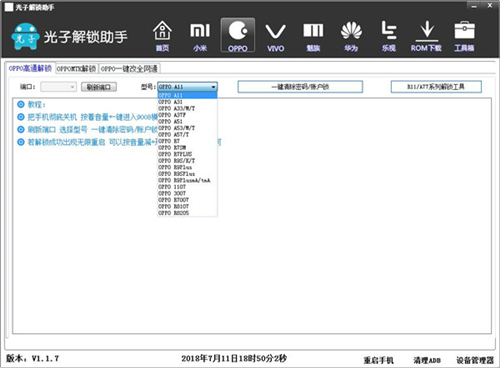Select the 乐视 LeTV brand icon
This screenshot has height=368, width=500.
[389, 36]
